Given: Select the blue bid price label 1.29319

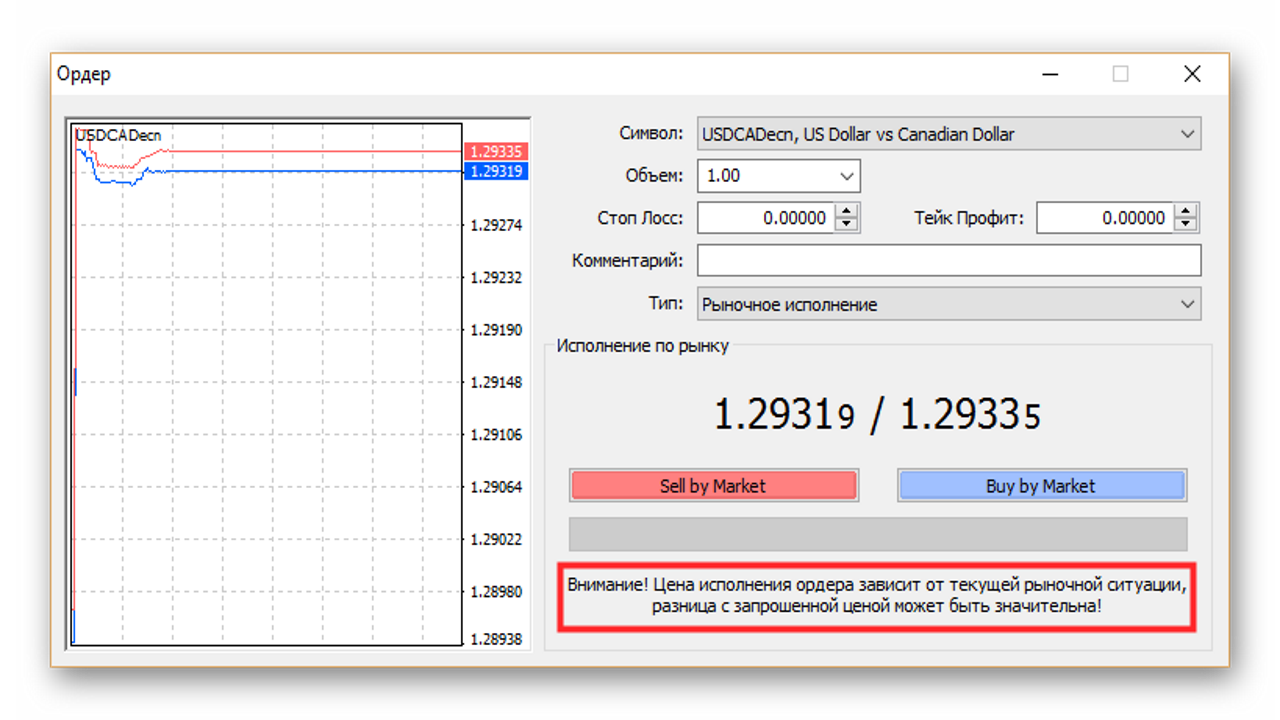Looking at the screenshot, I should 495,171.
